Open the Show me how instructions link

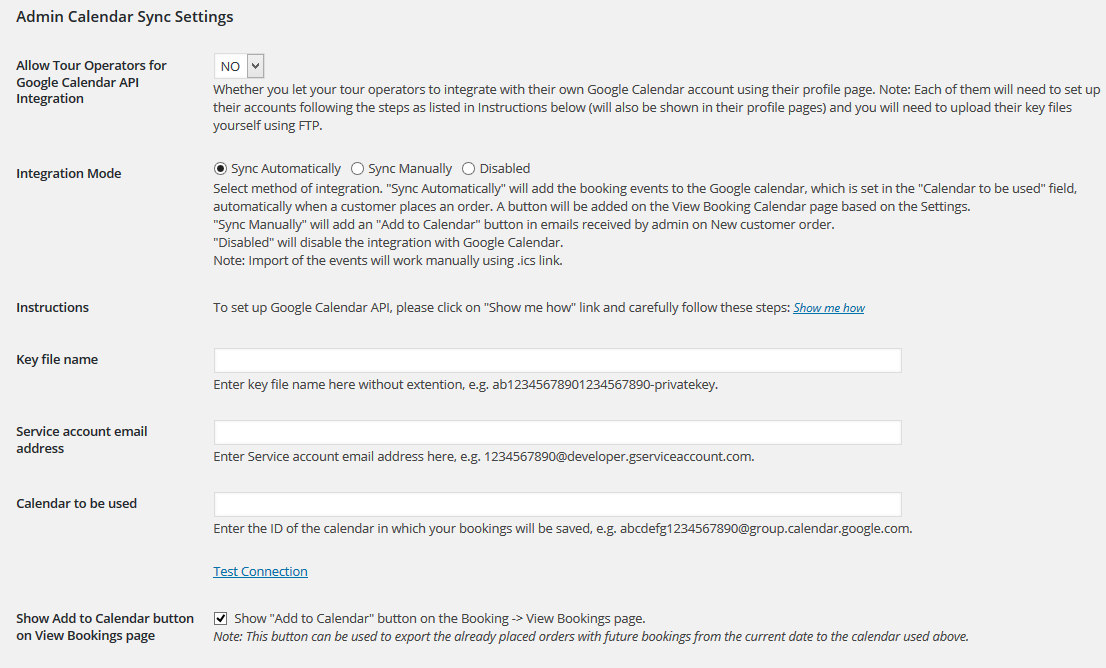click(x=829, y=308)
